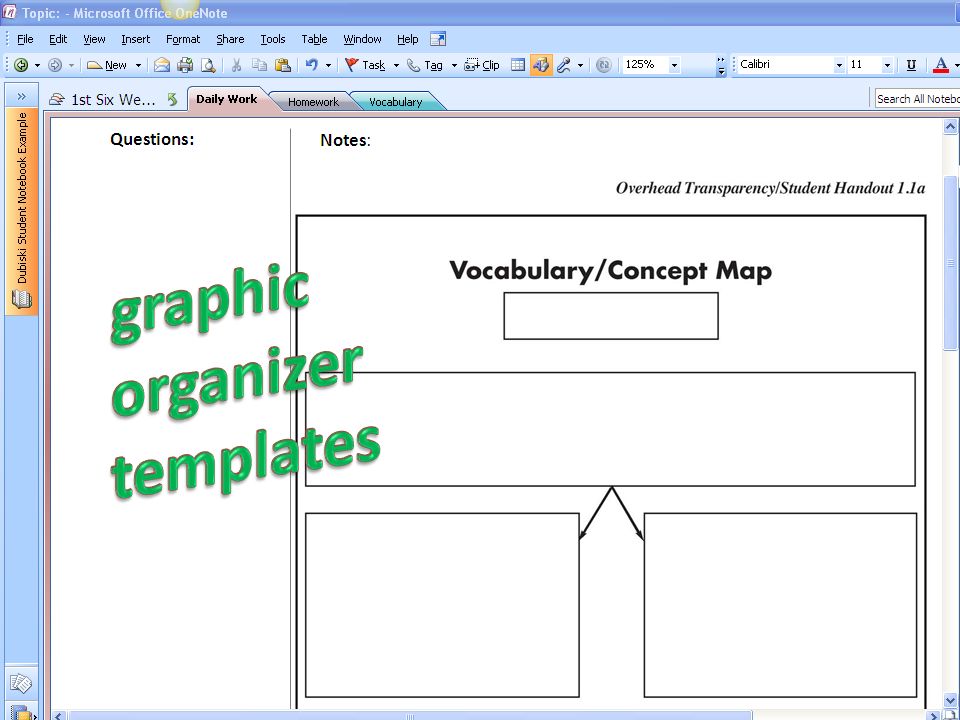Click the 125% zoom field

(645, 64)
